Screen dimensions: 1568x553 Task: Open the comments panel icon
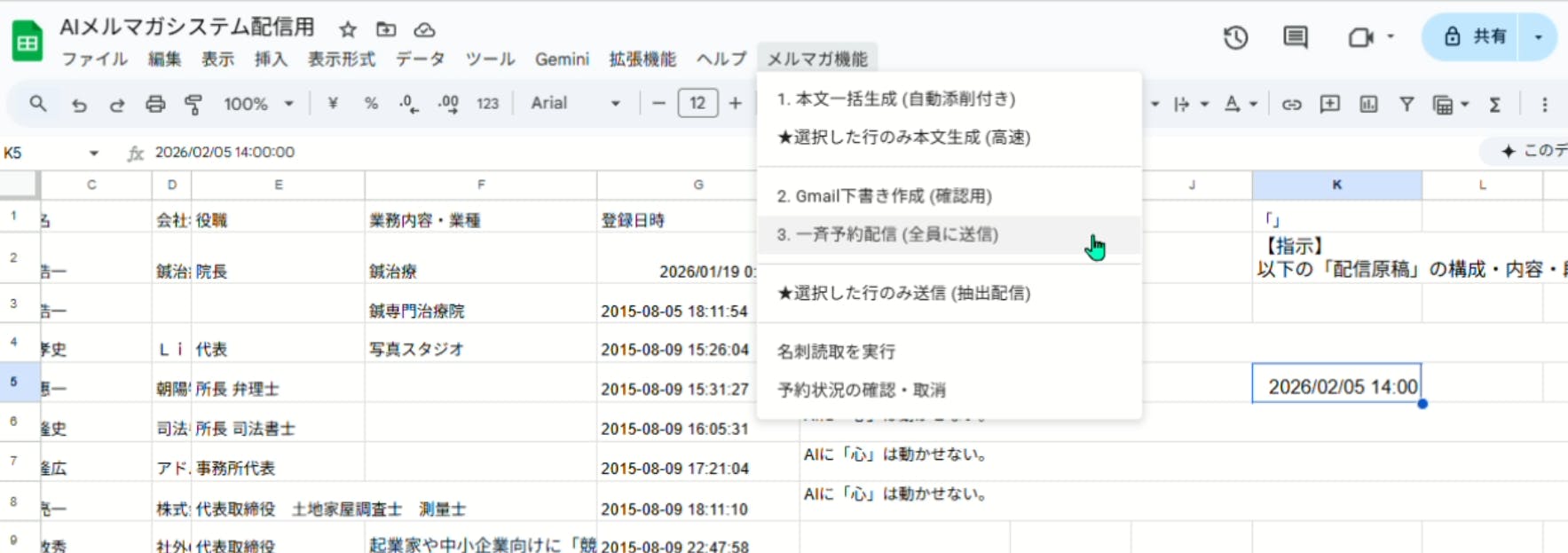pos(1295,37)
